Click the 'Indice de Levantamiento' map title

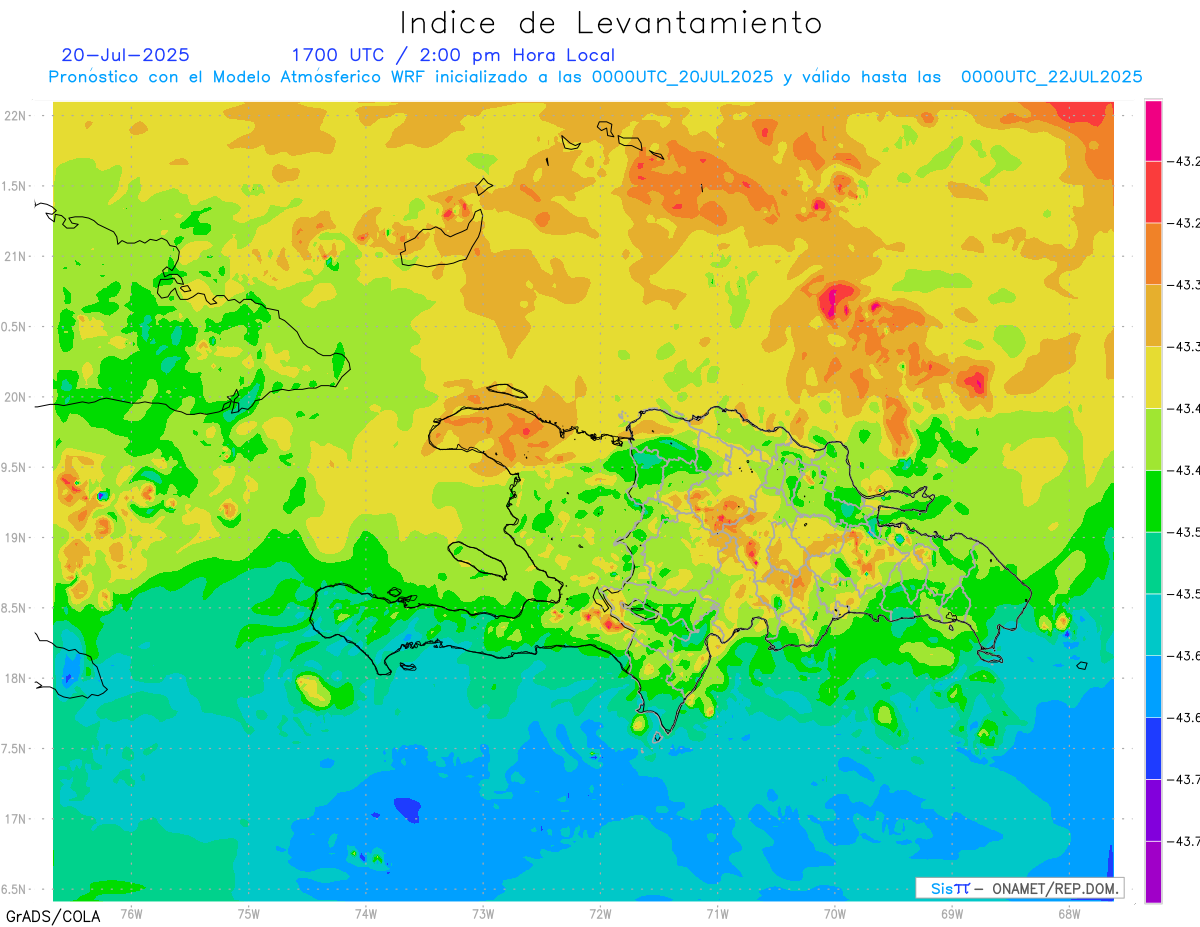click(611, 23)
